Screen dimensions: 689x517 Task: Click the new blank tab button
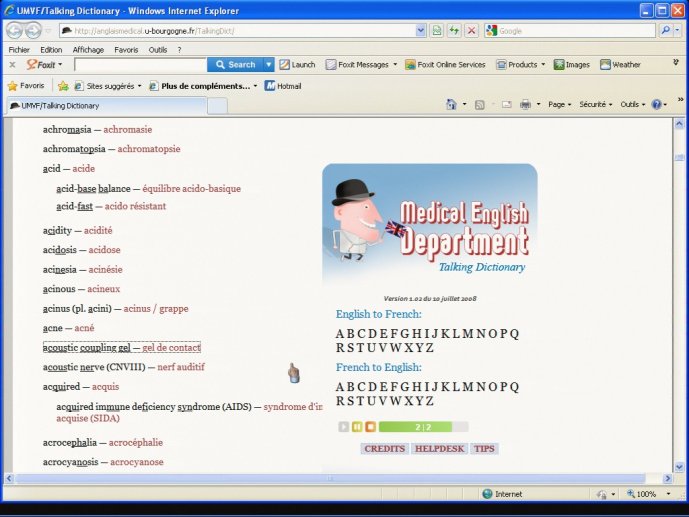point(217,106)
